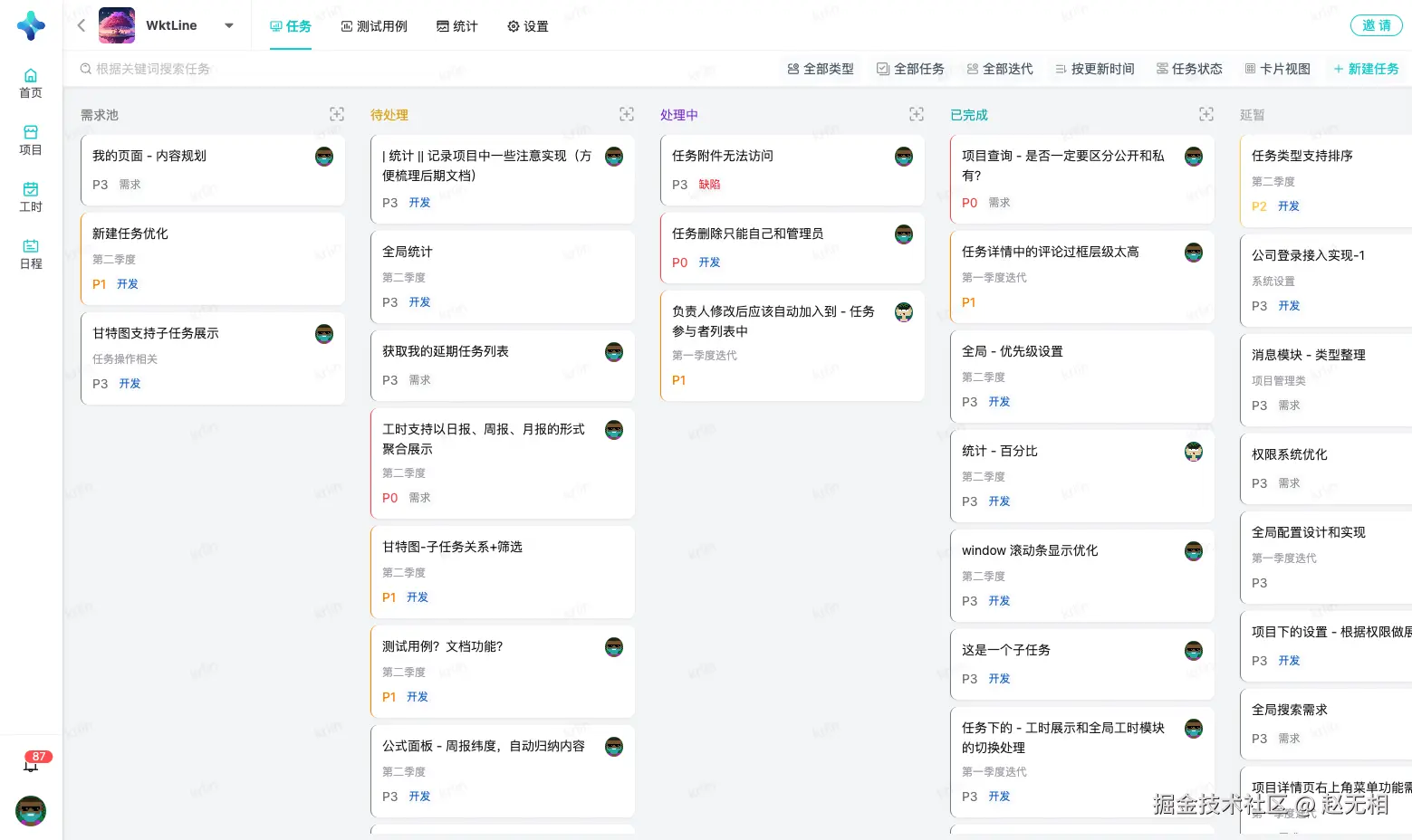Screen dimensions: 1412x840
Task: Click assignee avatar on 负责人修改后应该自动加入 card
Action: [904, 312]
